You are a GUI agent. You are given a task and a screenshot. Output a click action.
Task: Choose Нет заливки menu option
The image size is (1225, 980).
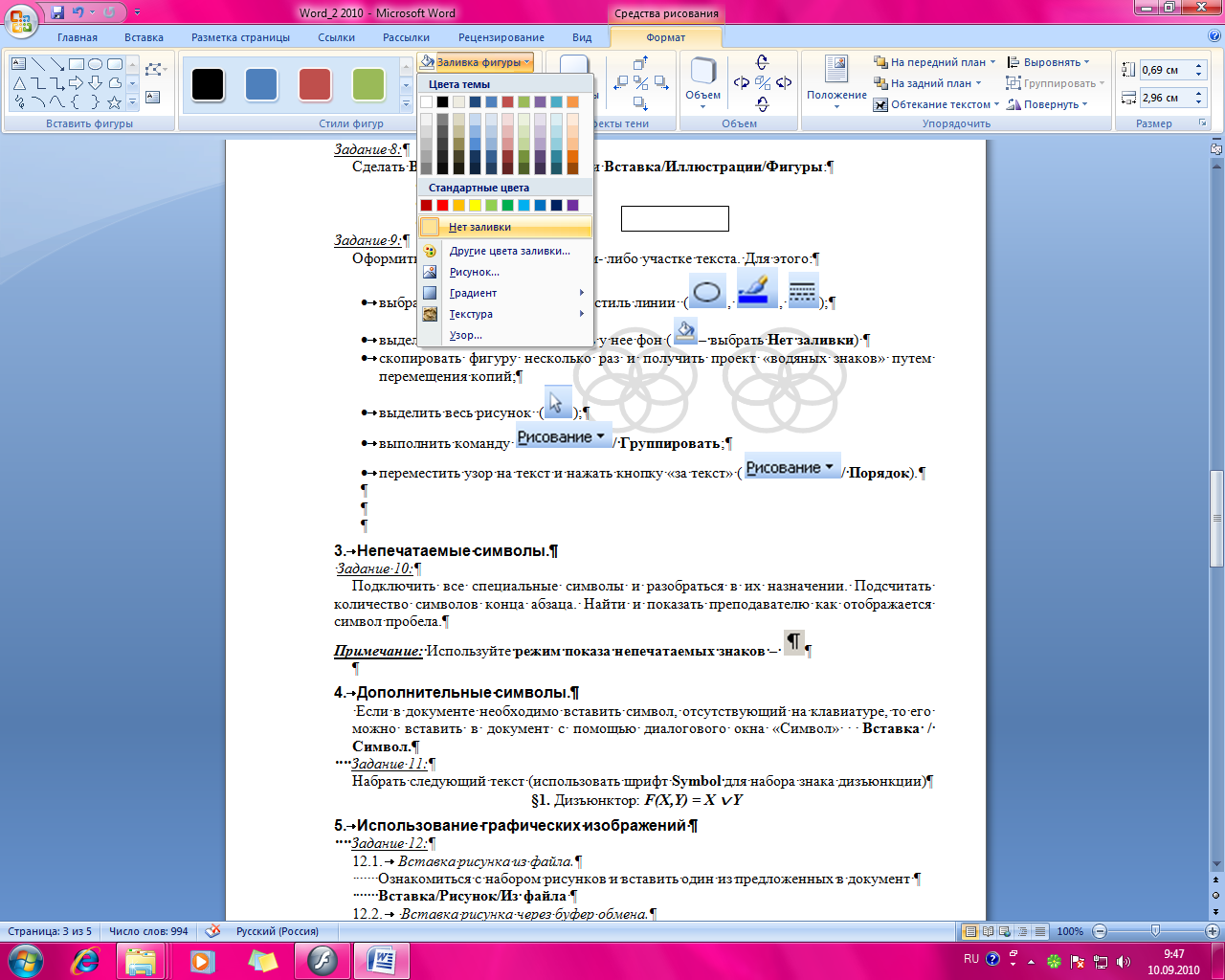pyautogui.click(x=505, y=227)
